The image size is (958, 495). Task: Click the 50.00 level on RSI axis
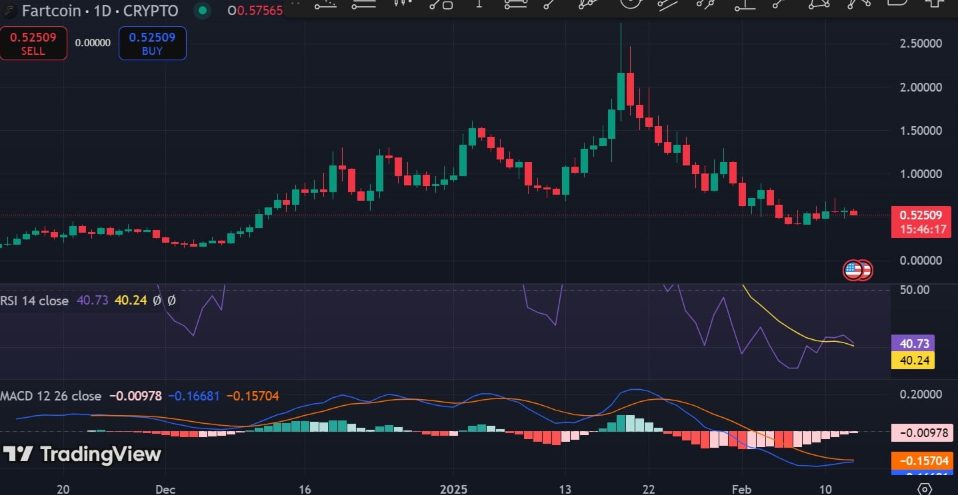point(916,289)
